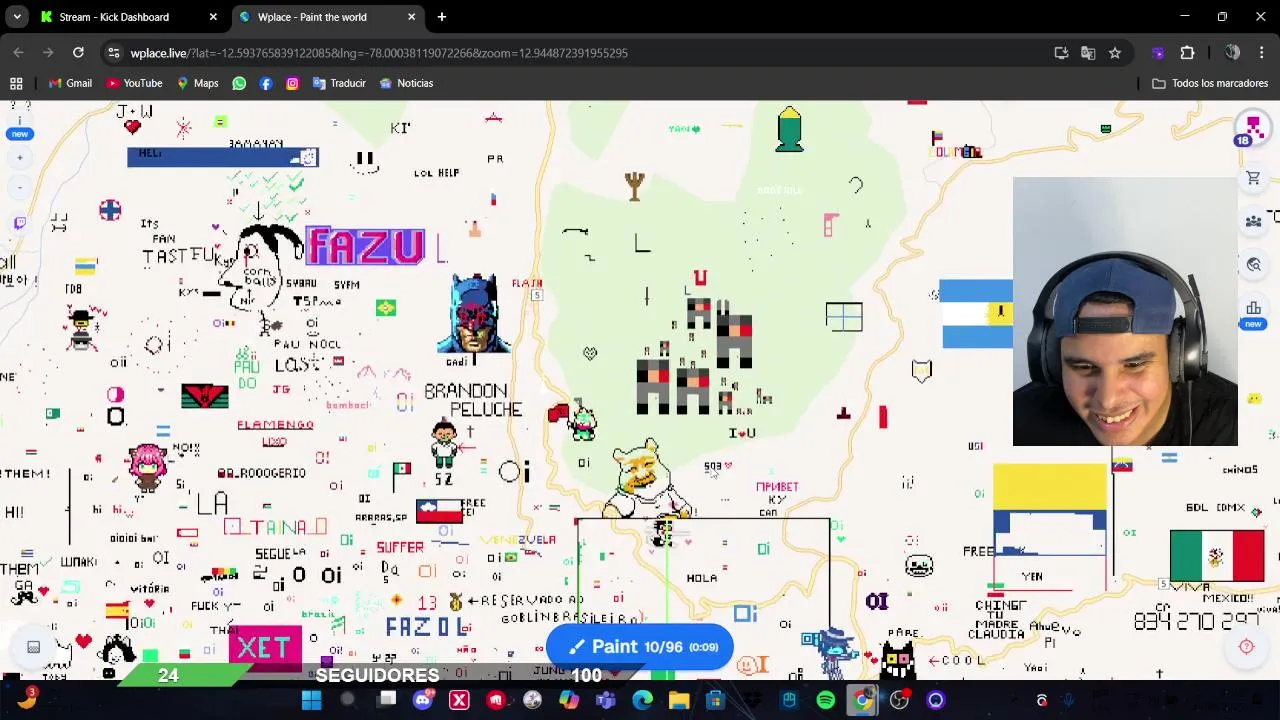Open the Windows Start menu
This screenshot has width=1280, height=720.
[311, 700]
